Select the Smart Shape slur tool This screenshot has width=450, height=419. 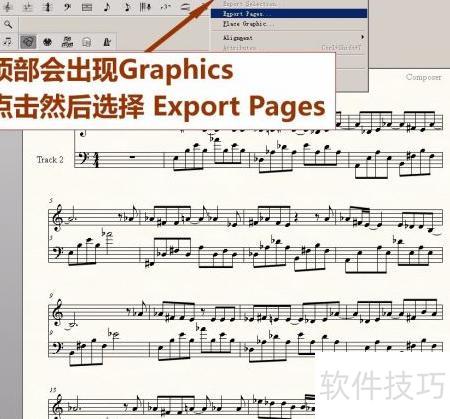185,7
